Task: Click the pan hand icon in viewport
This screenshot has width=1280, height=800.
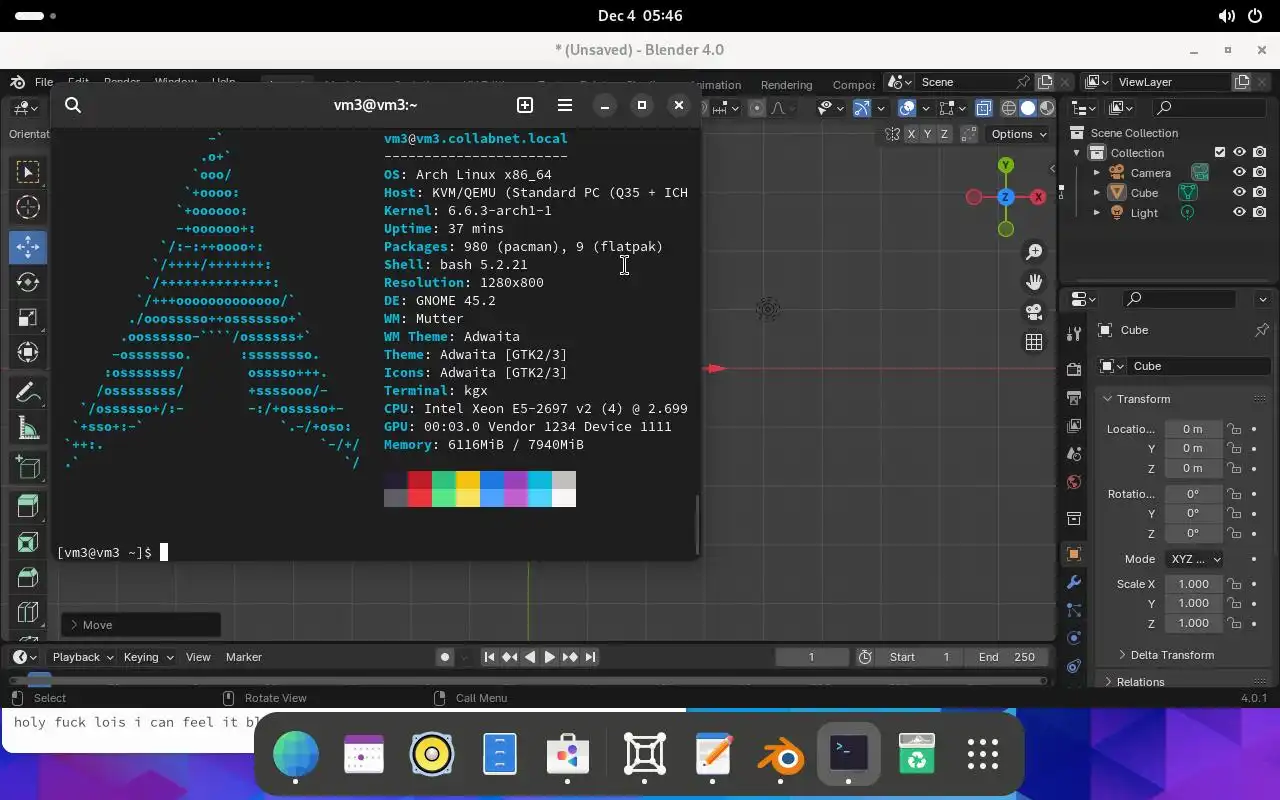Action: [1034, 282]
